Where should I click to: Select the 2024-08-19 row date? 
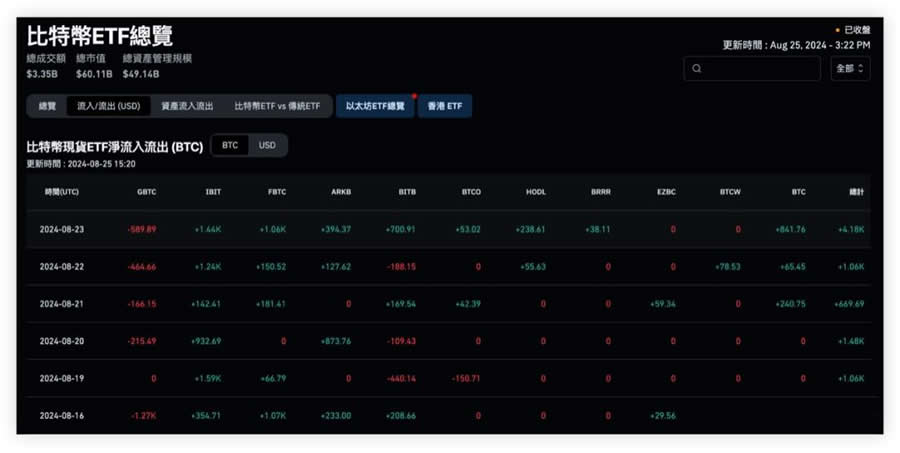pyautogui.click(x=62, y=379)
